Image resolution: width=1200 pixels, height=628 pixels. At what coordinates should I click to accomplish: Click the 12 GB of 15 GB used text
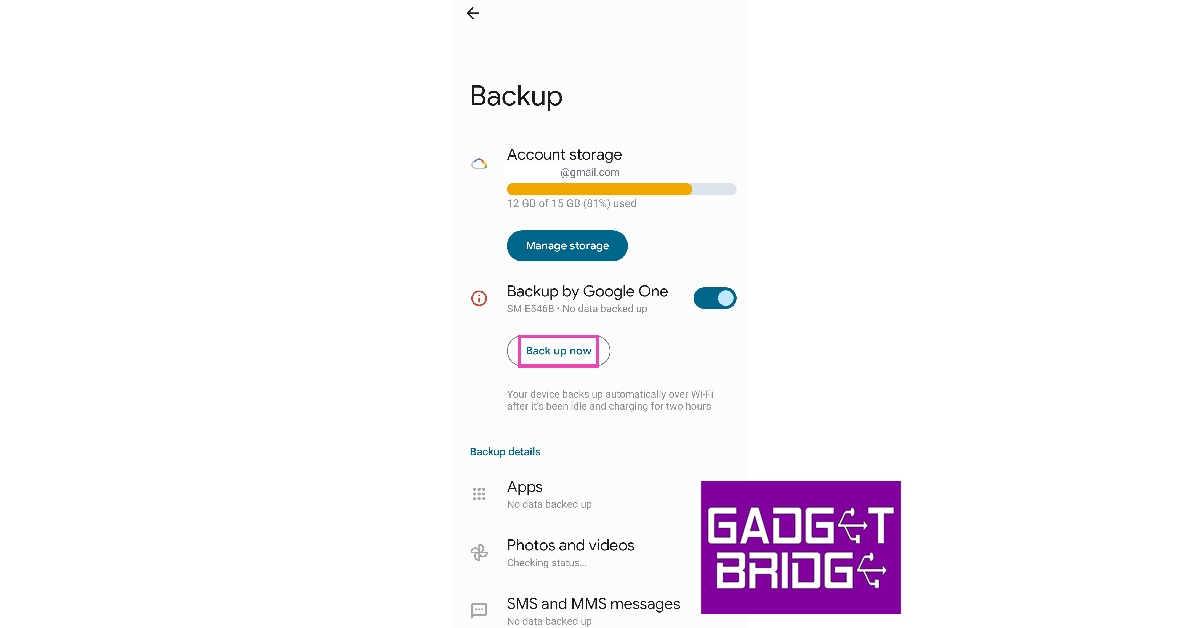571,204
